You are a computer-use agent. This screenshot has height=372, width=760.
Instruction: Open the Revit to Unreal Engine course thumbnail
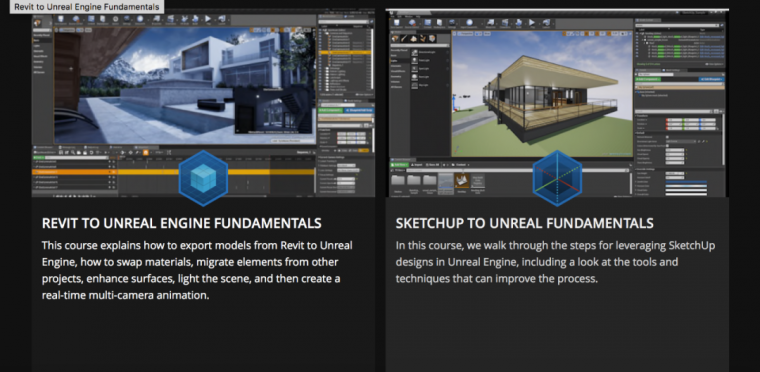click(203, 104)
